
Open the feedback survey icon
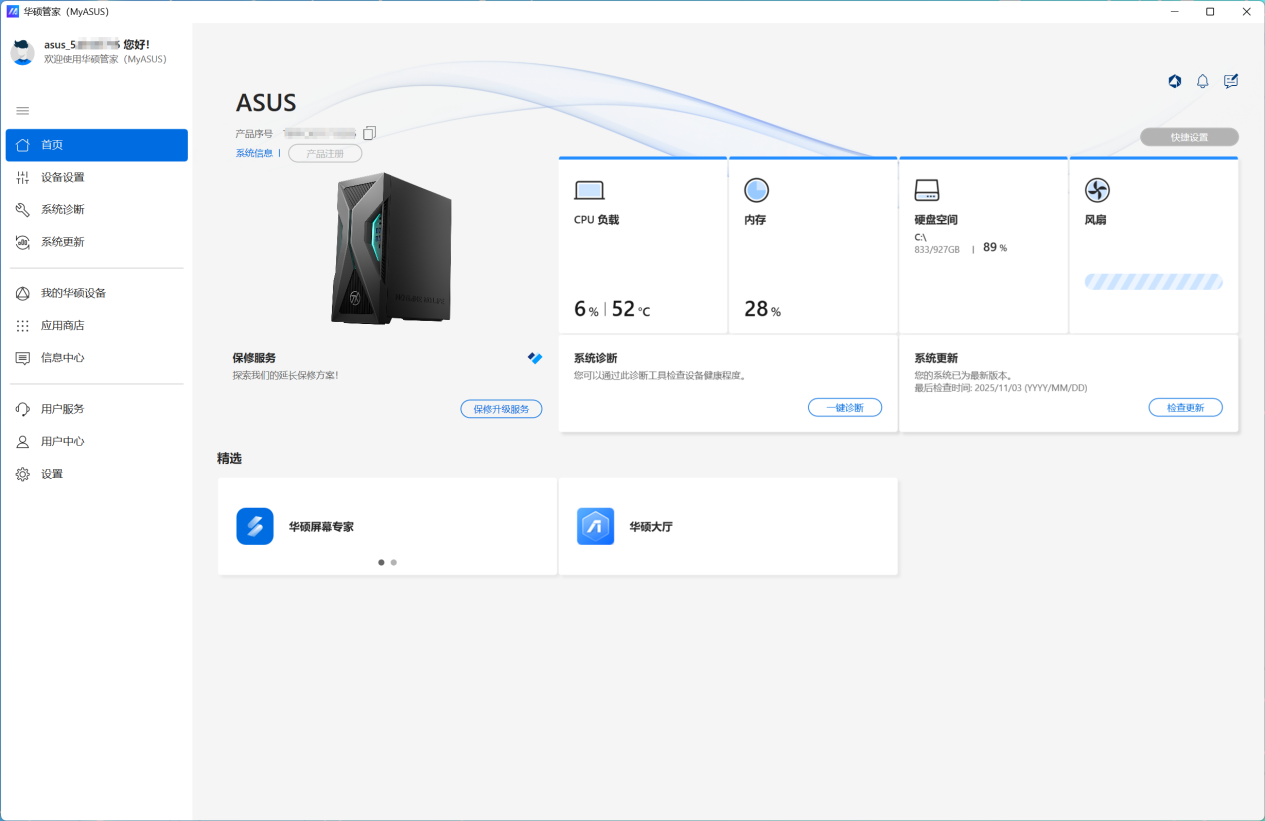[1231, 81]
